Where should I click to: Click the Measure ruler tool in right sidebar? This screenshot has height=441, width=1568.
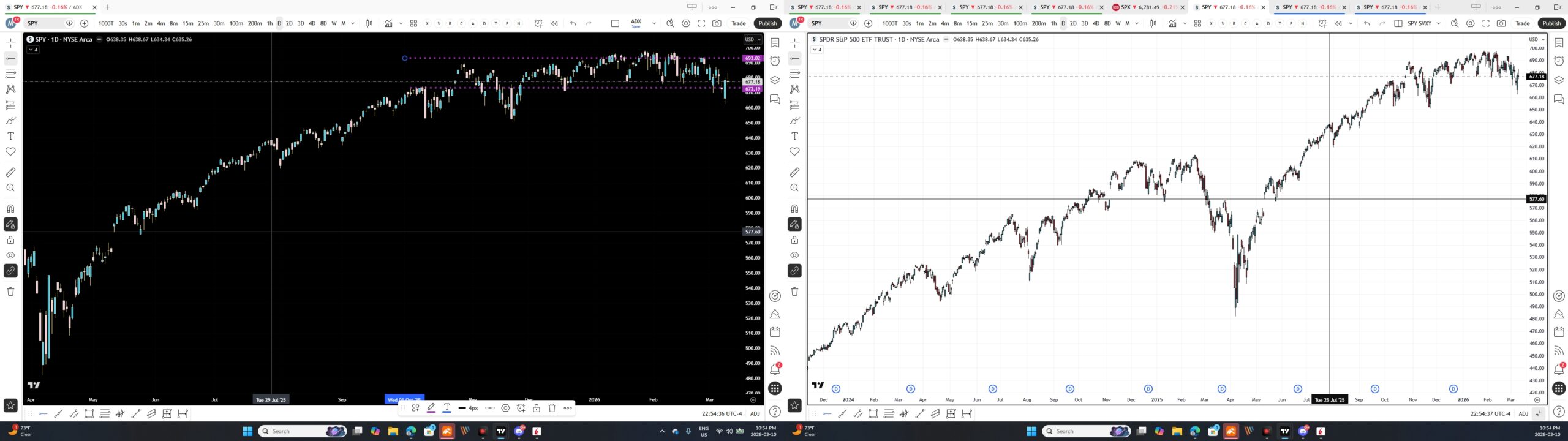tap(794, 172)
